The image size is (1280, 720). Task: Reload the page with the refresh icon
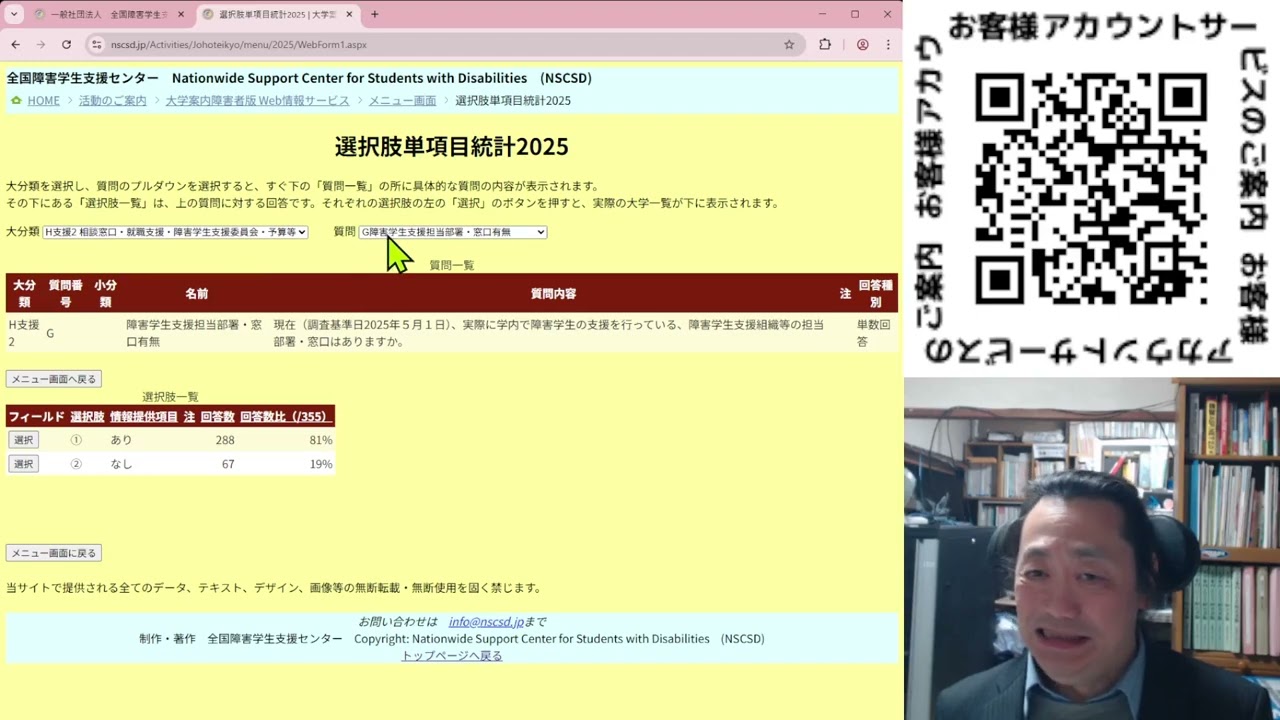[66, 45]
